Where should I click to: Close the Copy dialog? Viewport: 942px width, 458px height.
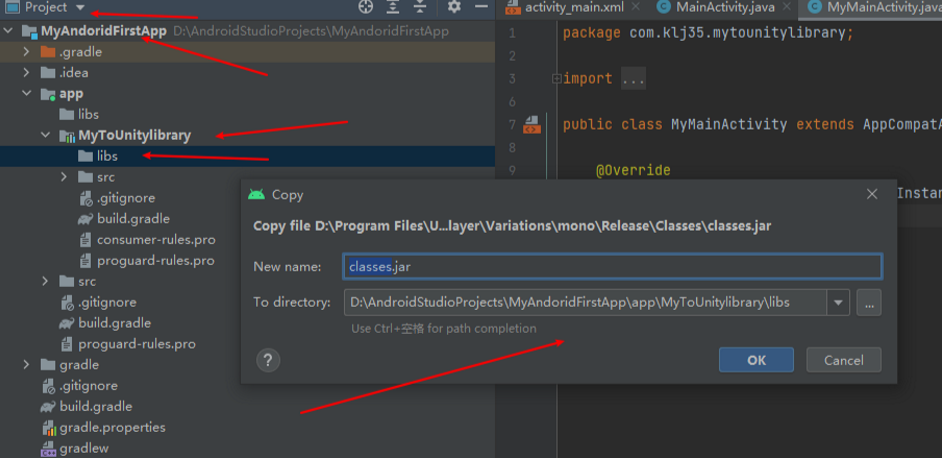click(872, 194)
